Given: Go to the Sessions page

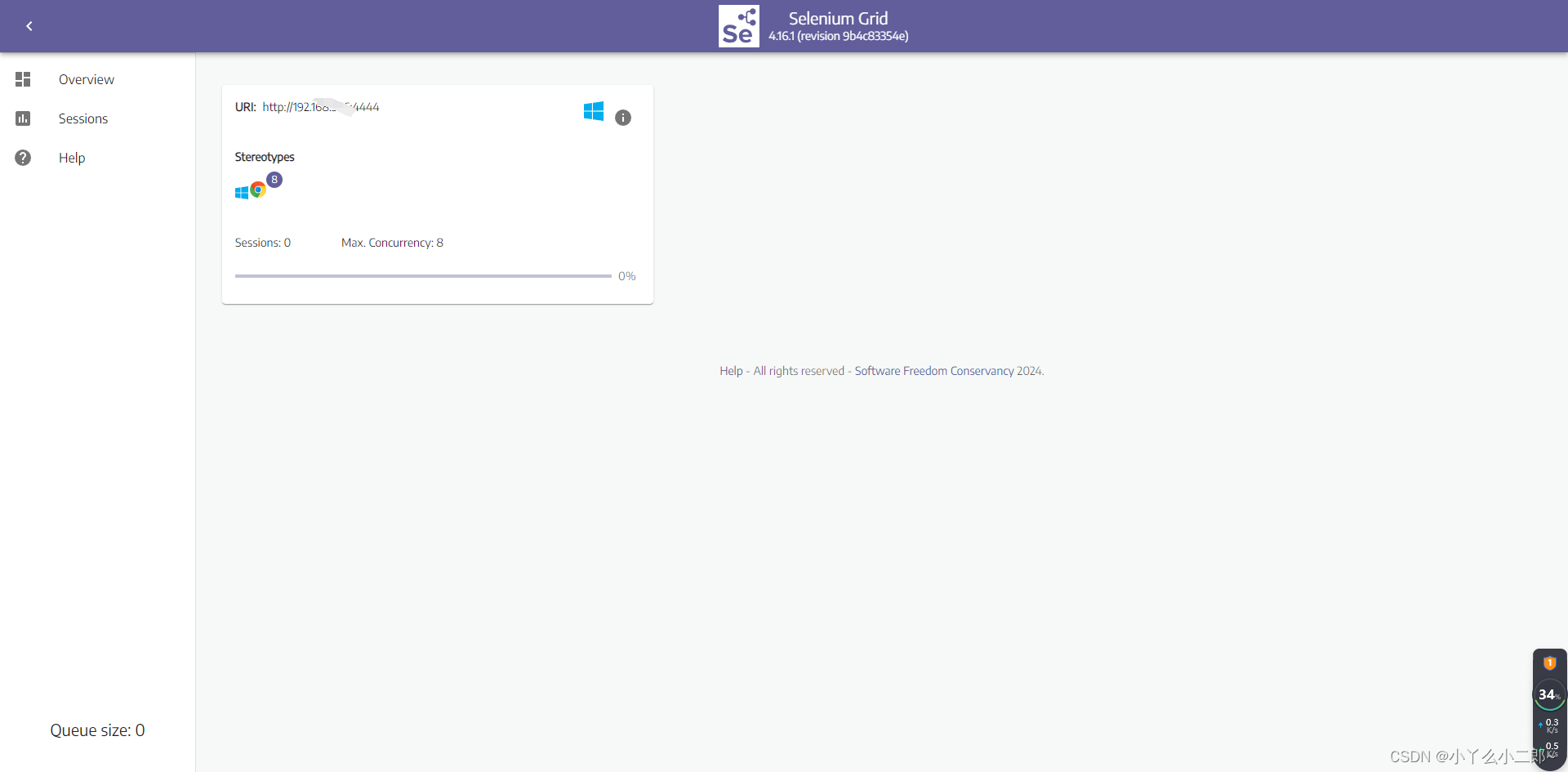Looking at the screenshot, I should point(83,118).
